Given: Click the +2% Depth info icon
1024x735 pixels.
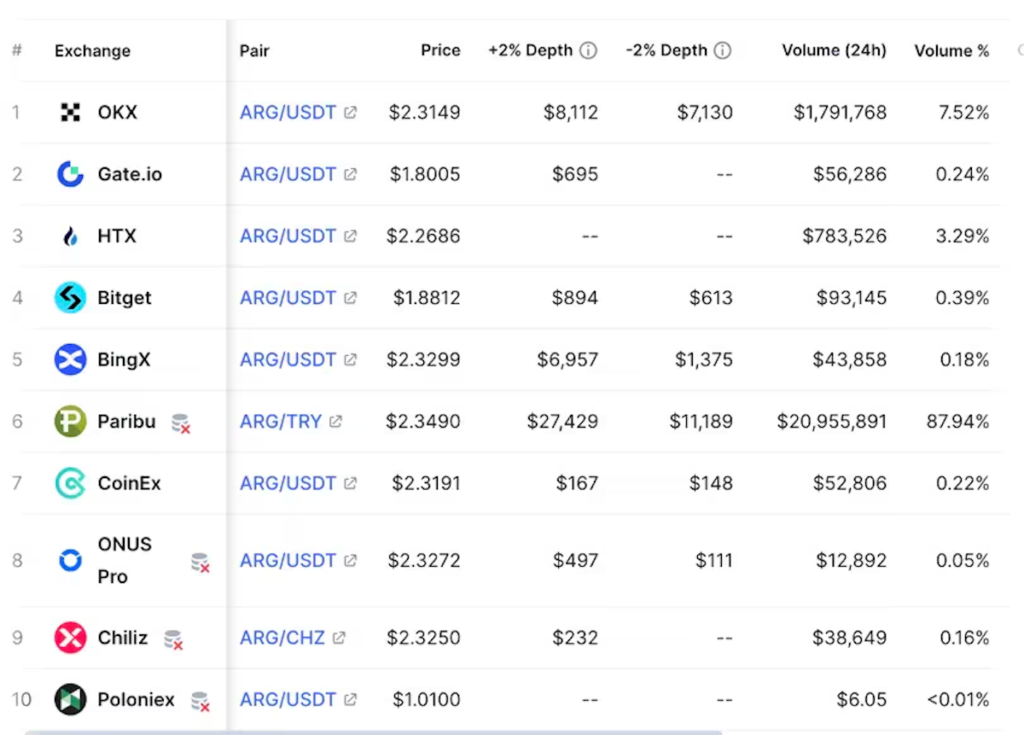Looking at the screenshot, I should tap(588, 50).
